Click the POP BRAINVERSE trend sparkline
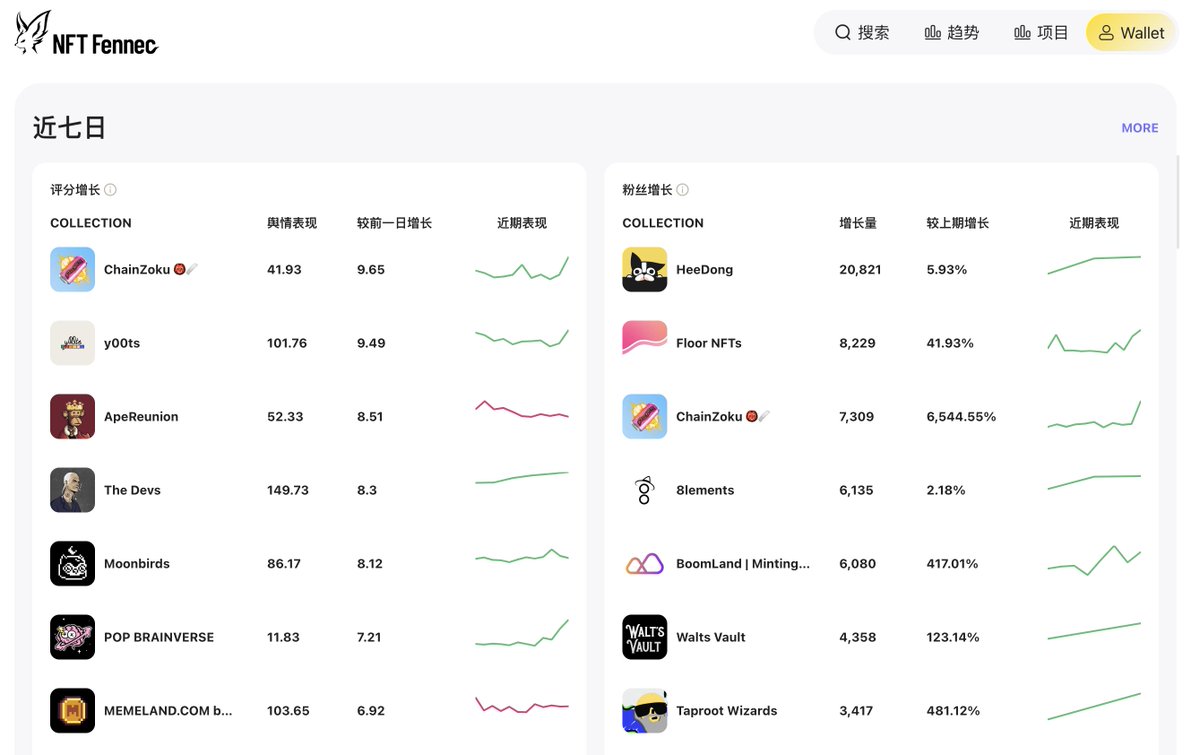1200x755 pixels. 522,633
